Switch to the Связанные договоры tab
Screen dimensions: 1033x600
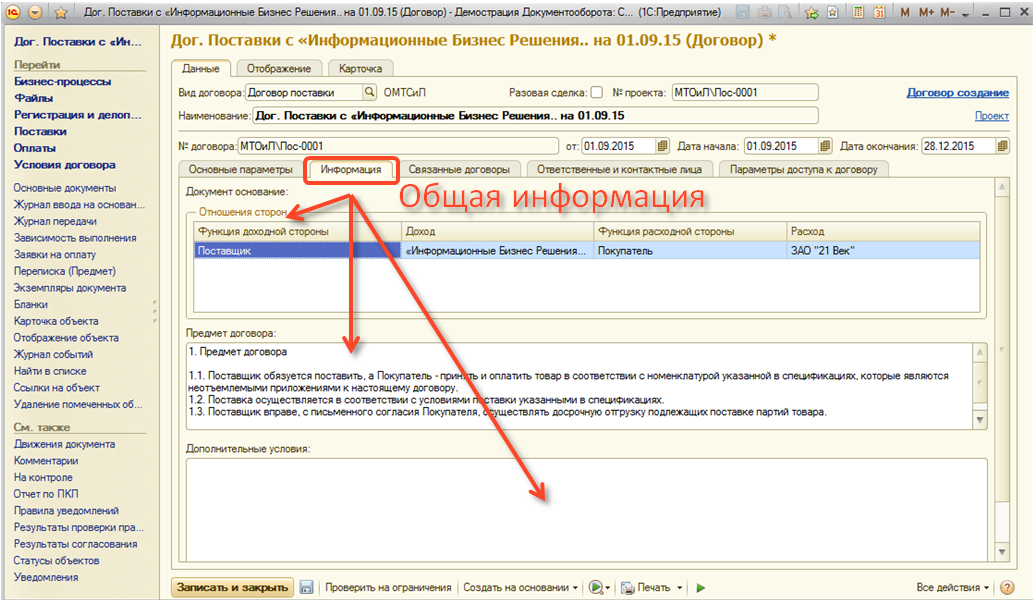pyautogui.click(x=465, y=169)
